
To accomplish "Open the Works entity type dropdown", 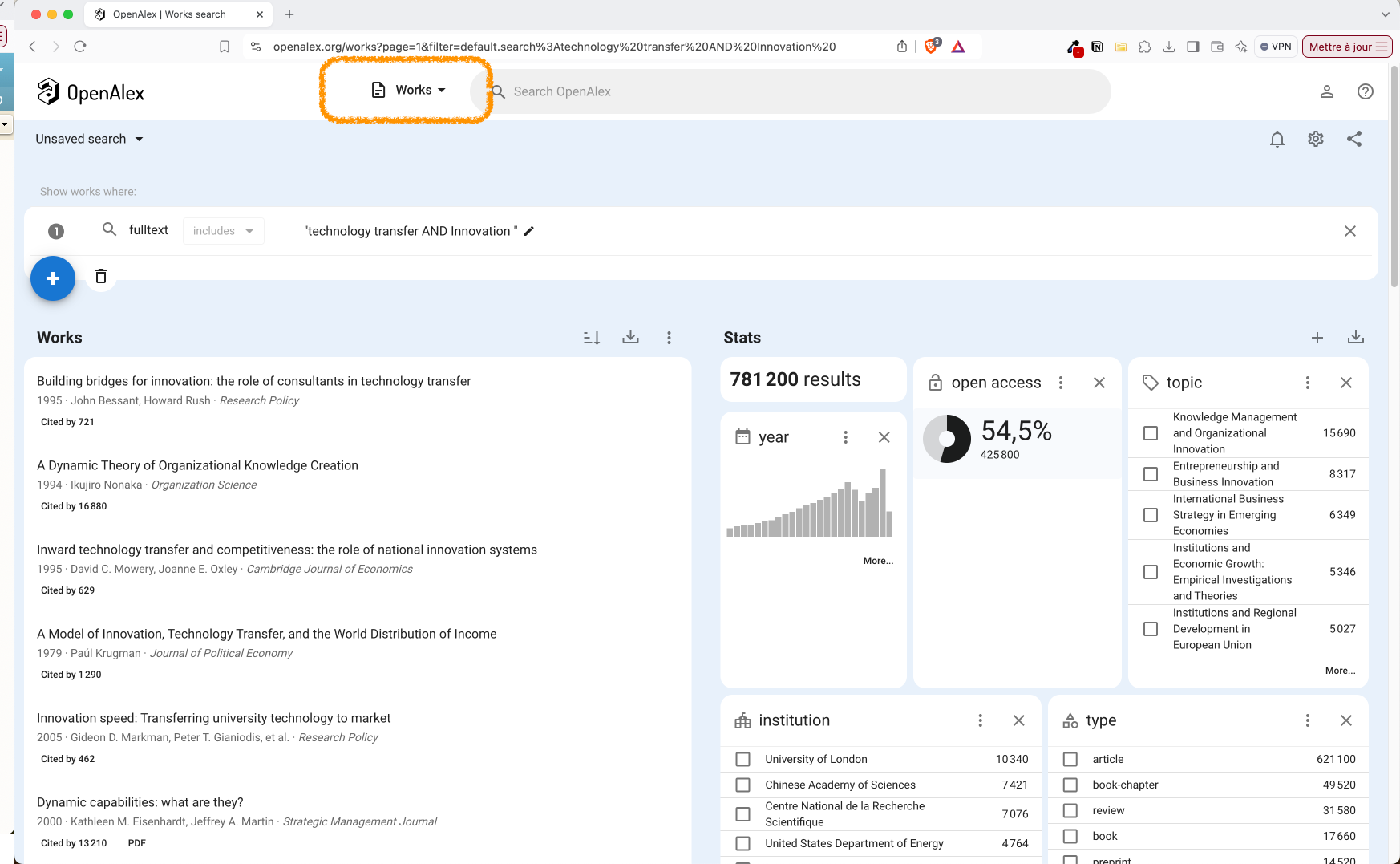I will click(x=409, y=91).
